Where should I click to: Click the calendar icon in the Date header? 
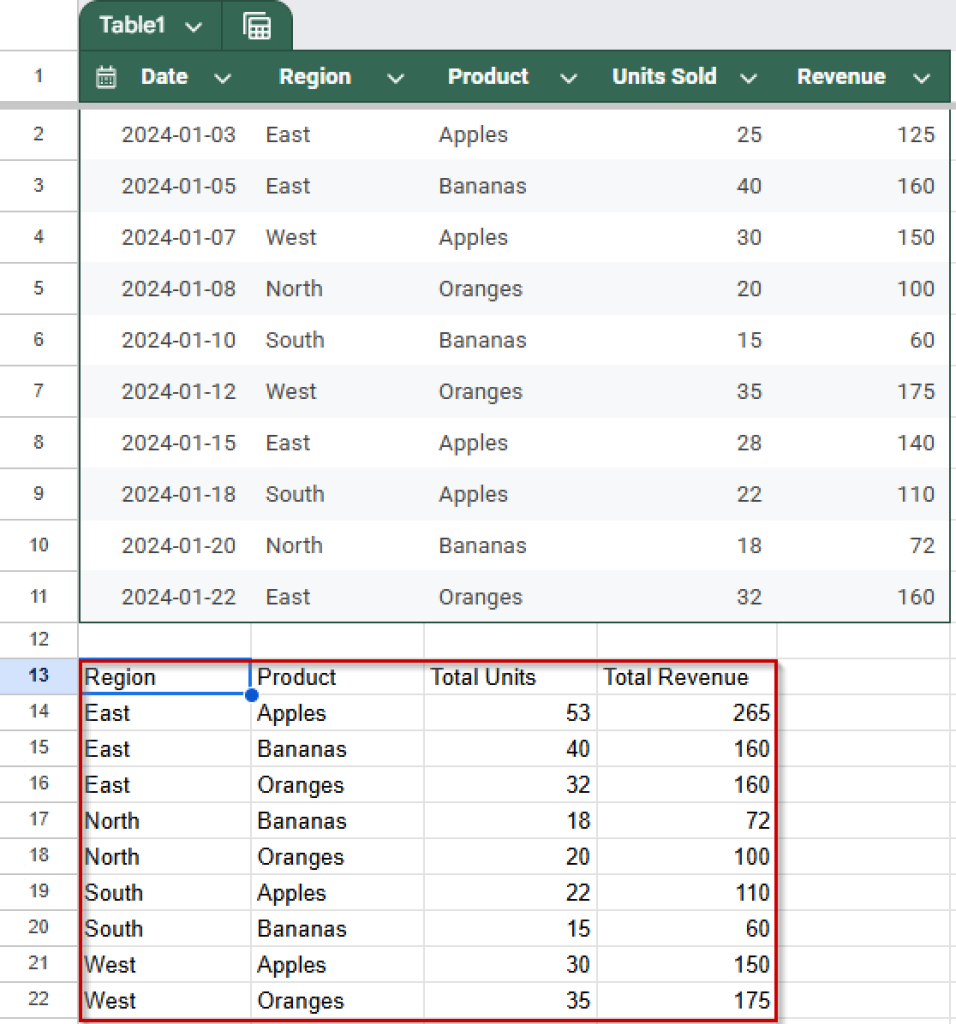tap(106, 76)
